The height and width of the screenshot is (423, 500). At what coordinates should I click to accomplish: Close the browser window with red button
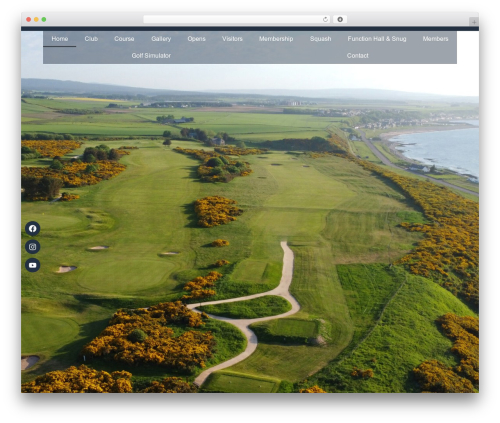point(29,19)
